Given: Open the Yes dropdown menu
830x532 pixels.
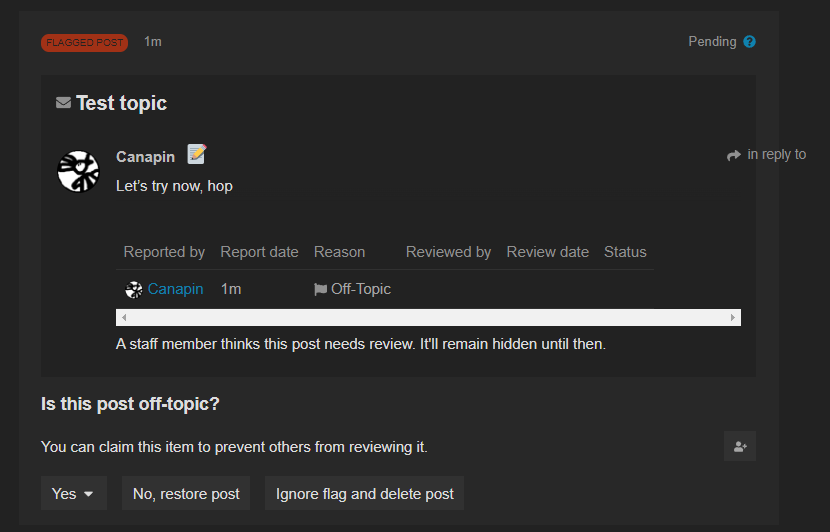Looking at the screenshot, I should (x=74, y=493).
